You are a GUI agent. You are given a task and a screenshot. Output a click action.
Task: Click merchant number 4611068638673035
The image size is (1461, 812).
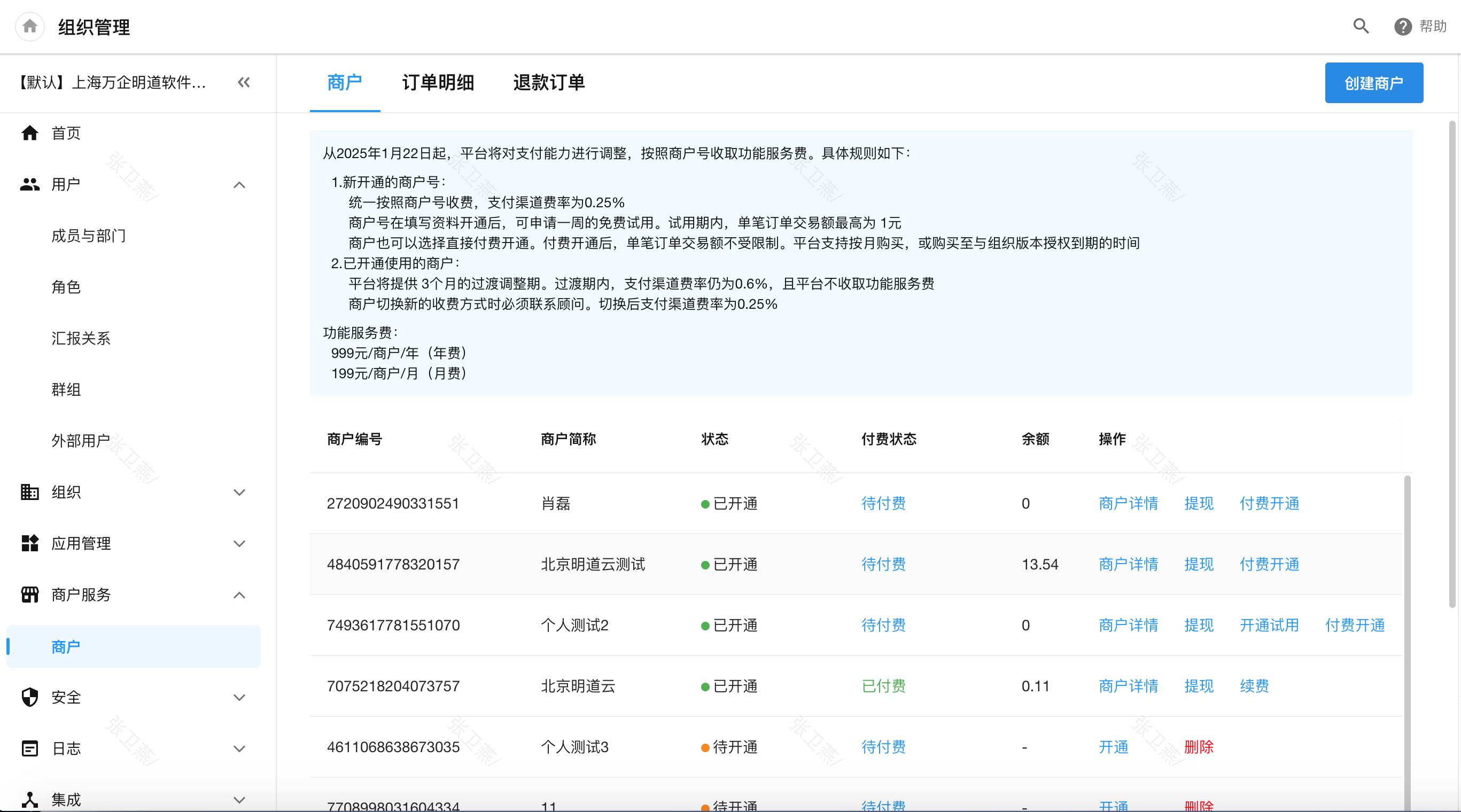(x=393, y=747)
